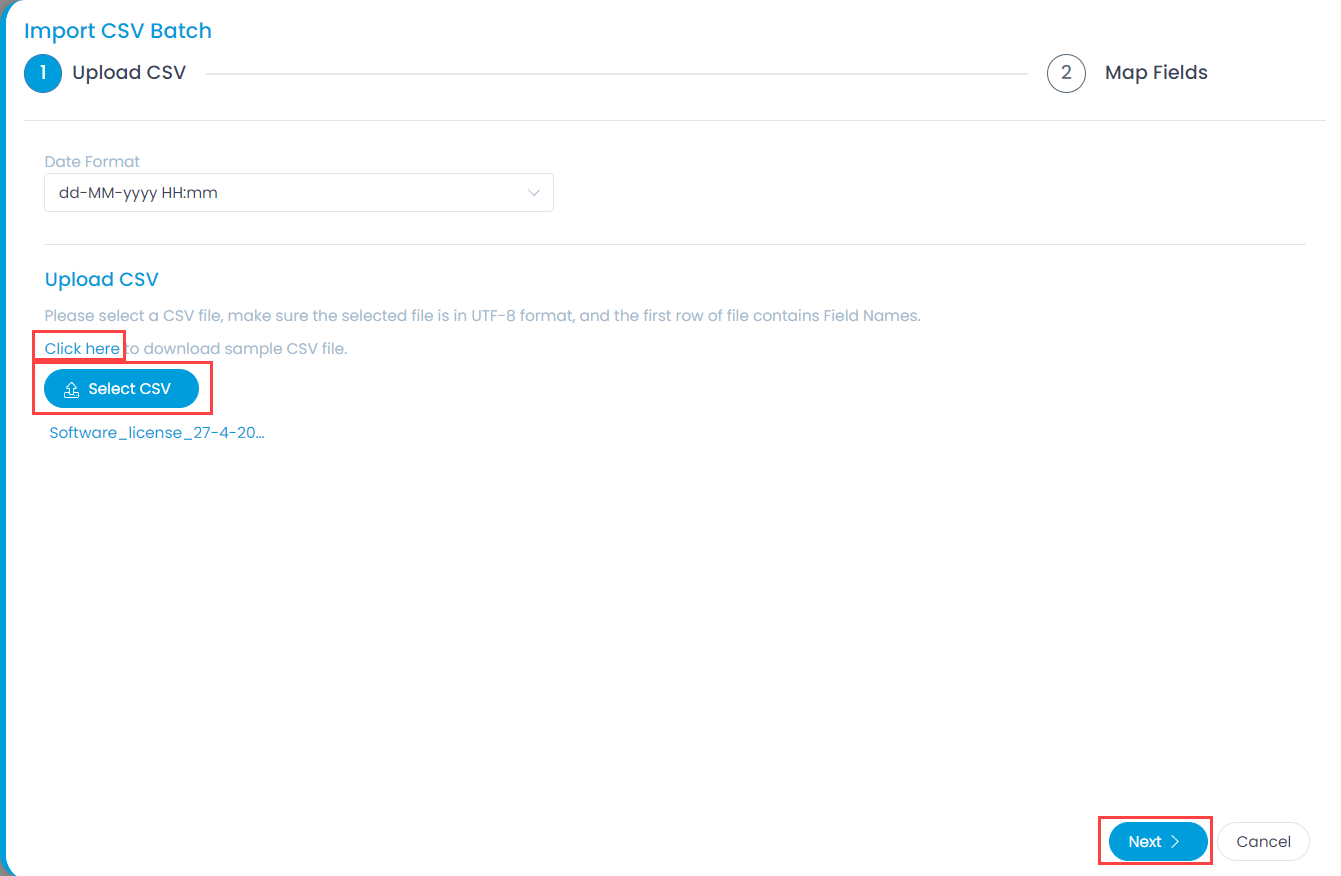Open the Software_license_27-4-20 uploaded file link
Image resolution: width=1341 pixels, height=876 pixels.
156,432
